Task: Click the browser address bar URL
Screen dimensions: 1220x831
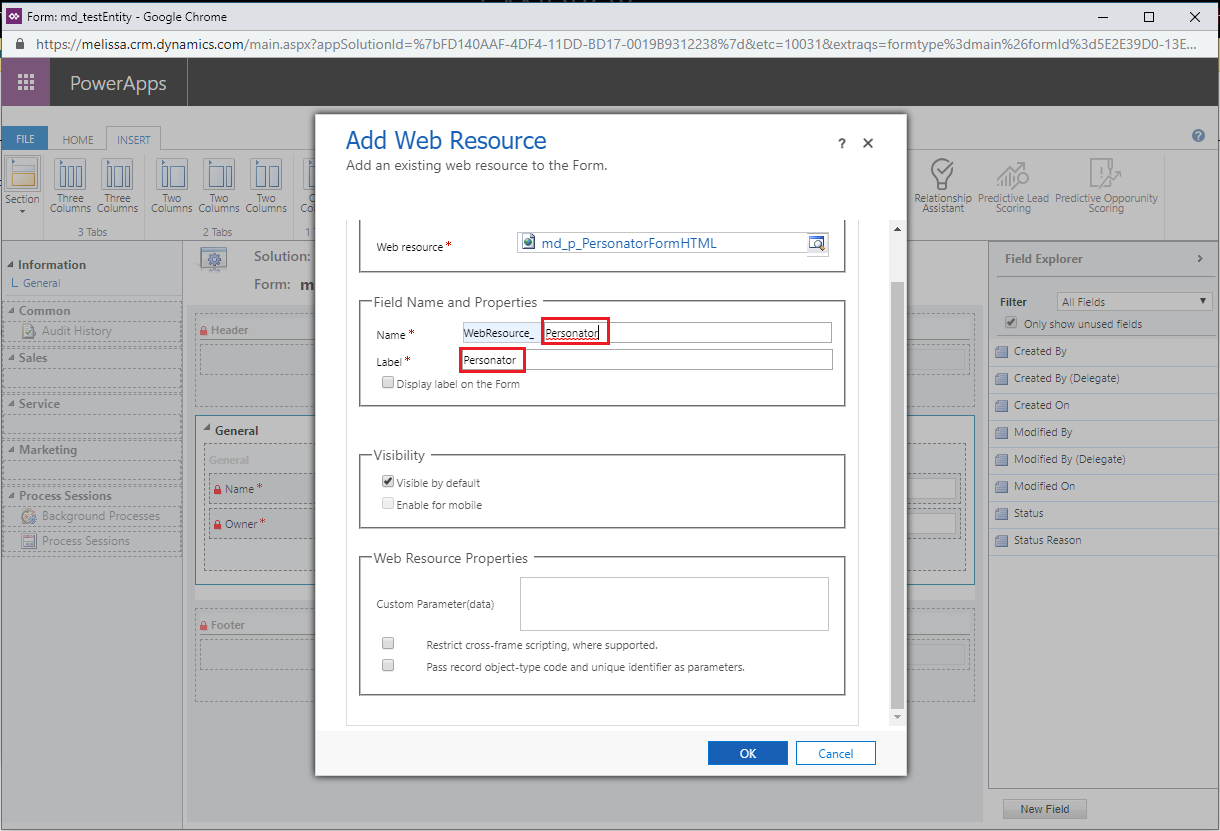Action: [x=615, y=44]
